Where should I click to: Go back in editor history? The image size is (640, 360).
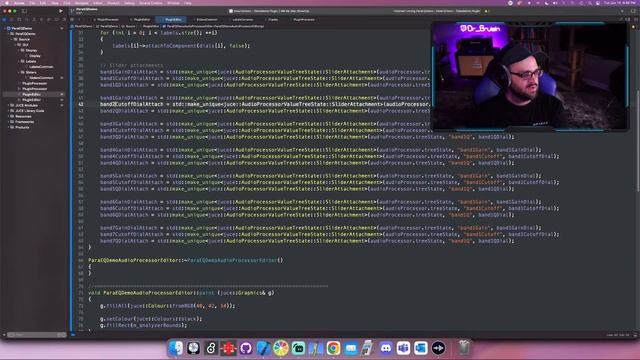pyautogui.click(x=79, y=19)
